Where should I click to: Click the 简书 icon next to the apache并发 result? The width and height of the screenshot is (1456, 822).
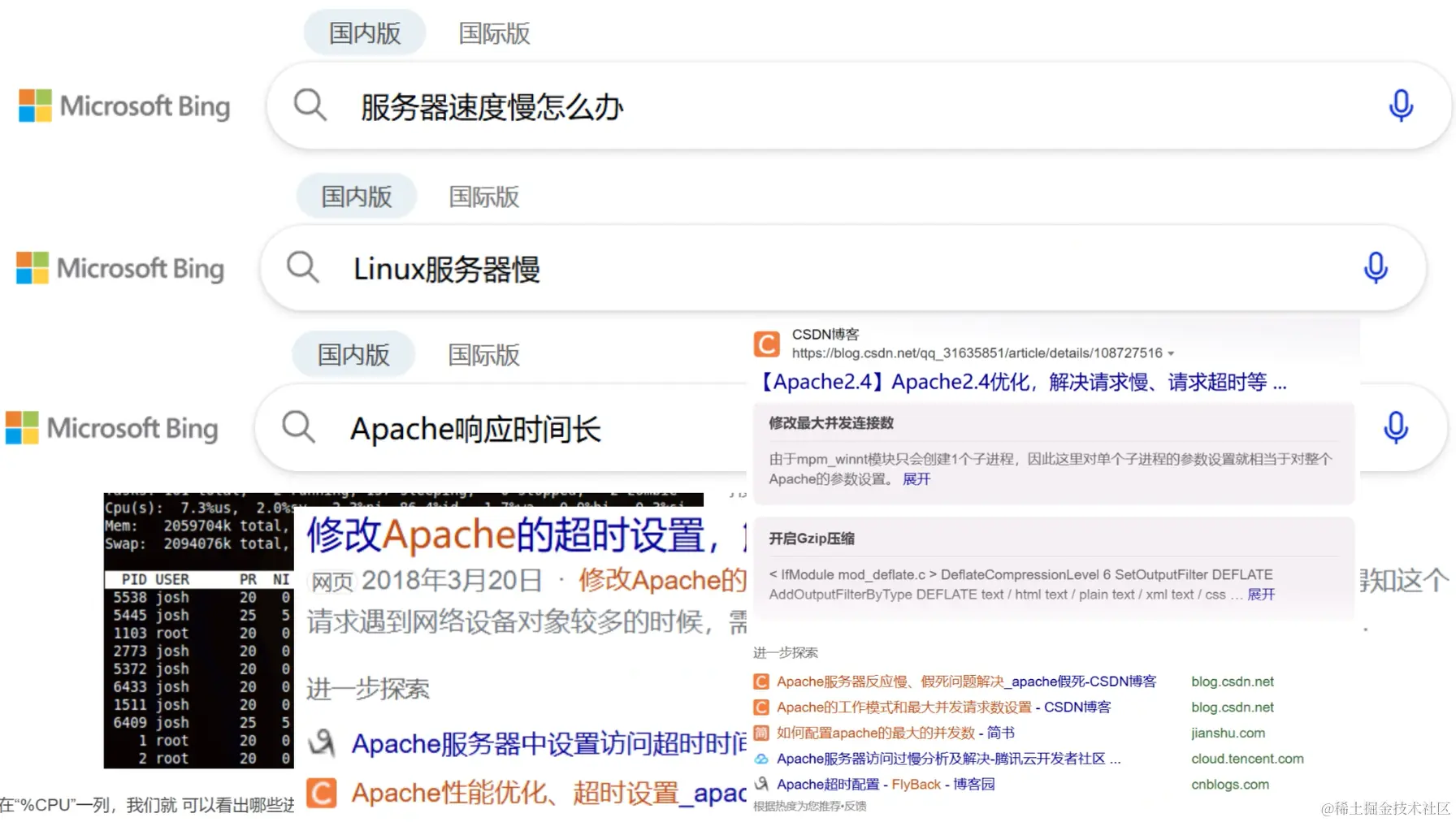click(761, 733)
